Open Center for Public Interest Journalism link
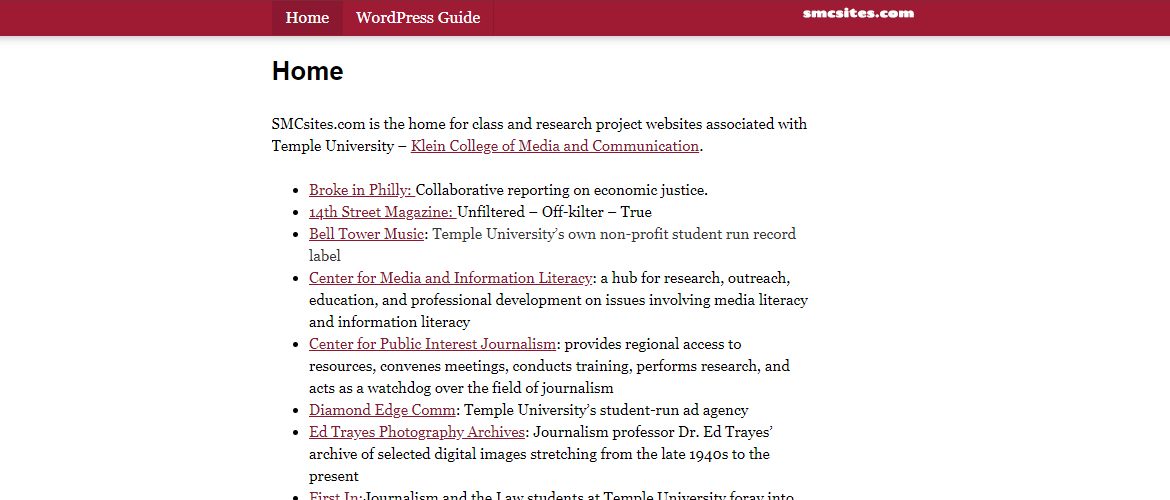This screenshot has width=1170, height=500. tap(432, 344)
